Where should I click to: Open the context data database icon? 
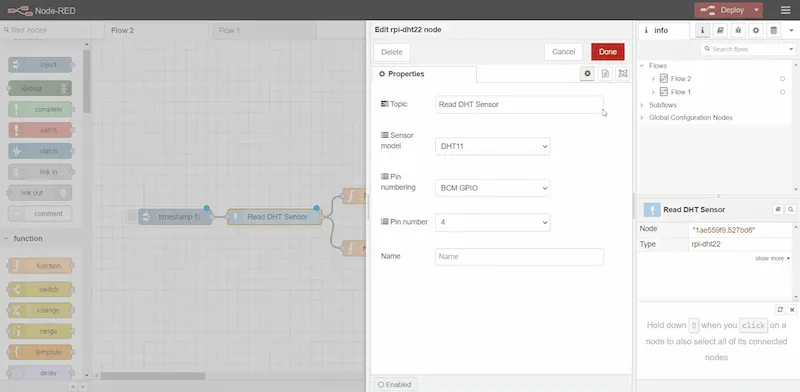click(773, 31)
